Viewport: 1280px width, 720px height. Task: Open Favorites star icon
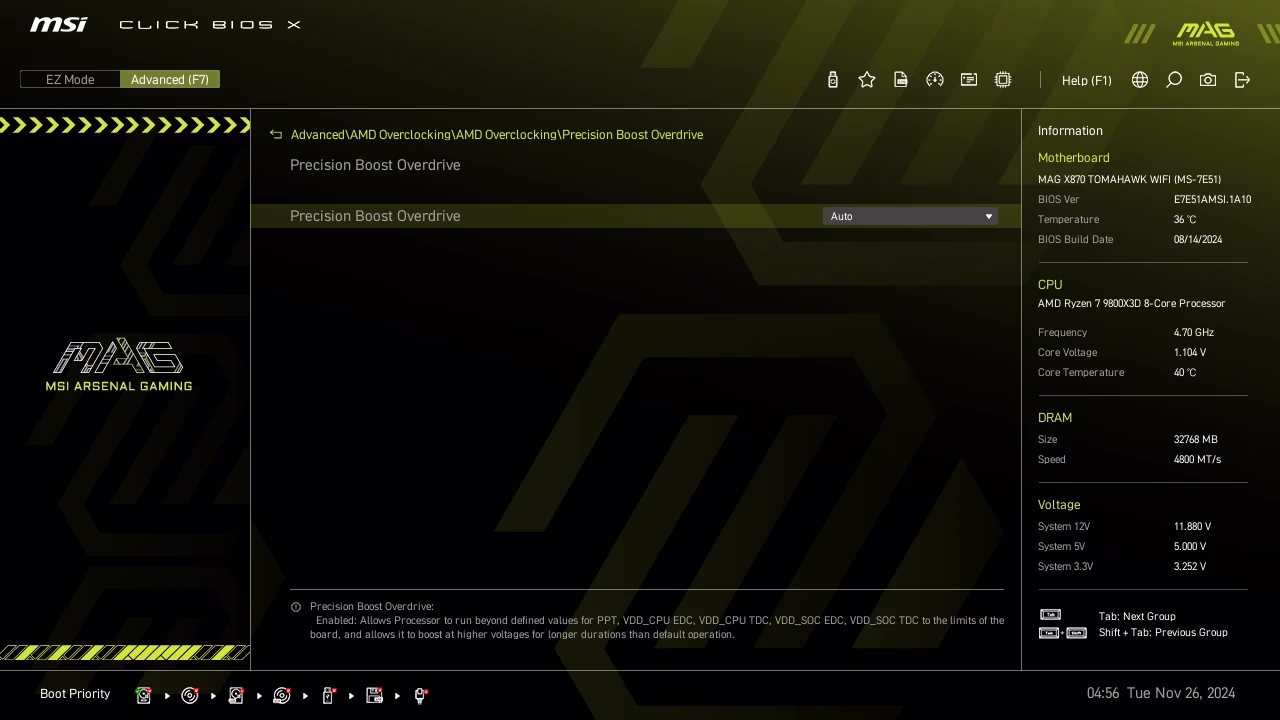(867, 80)
